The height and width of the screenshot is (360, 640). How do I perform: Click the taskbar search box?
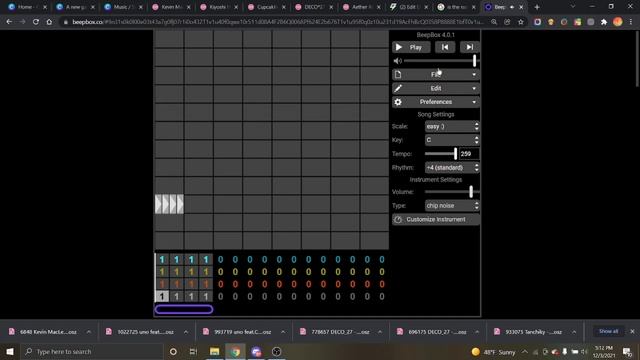[92, 351]
